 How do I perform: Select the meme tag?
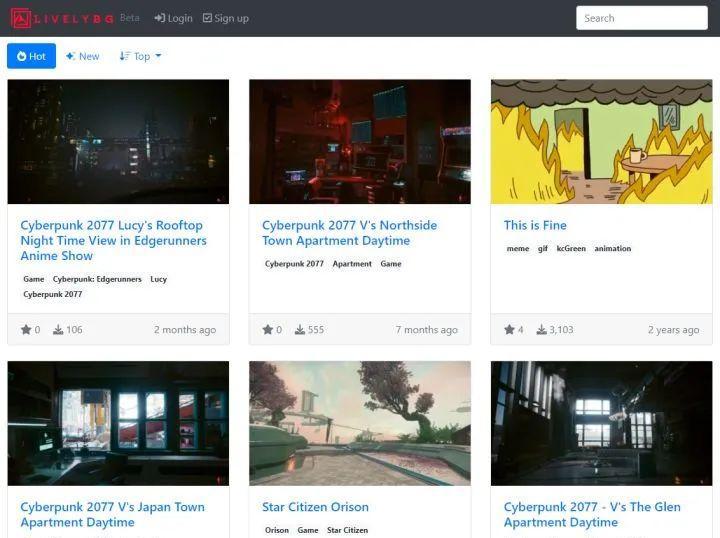(x=518, y=248)
